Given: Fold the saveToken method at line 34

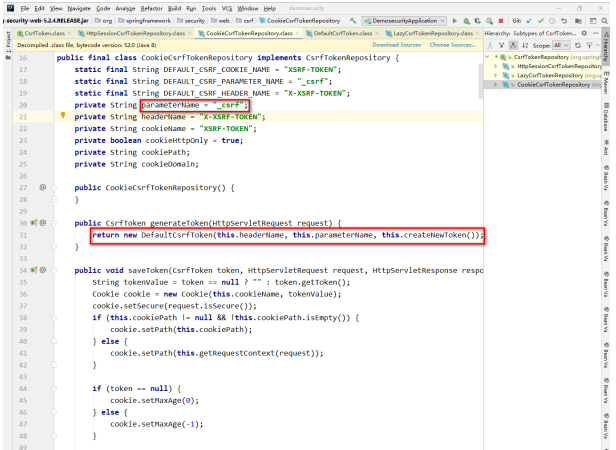Looking at the screenshot, I should point(54,270).
